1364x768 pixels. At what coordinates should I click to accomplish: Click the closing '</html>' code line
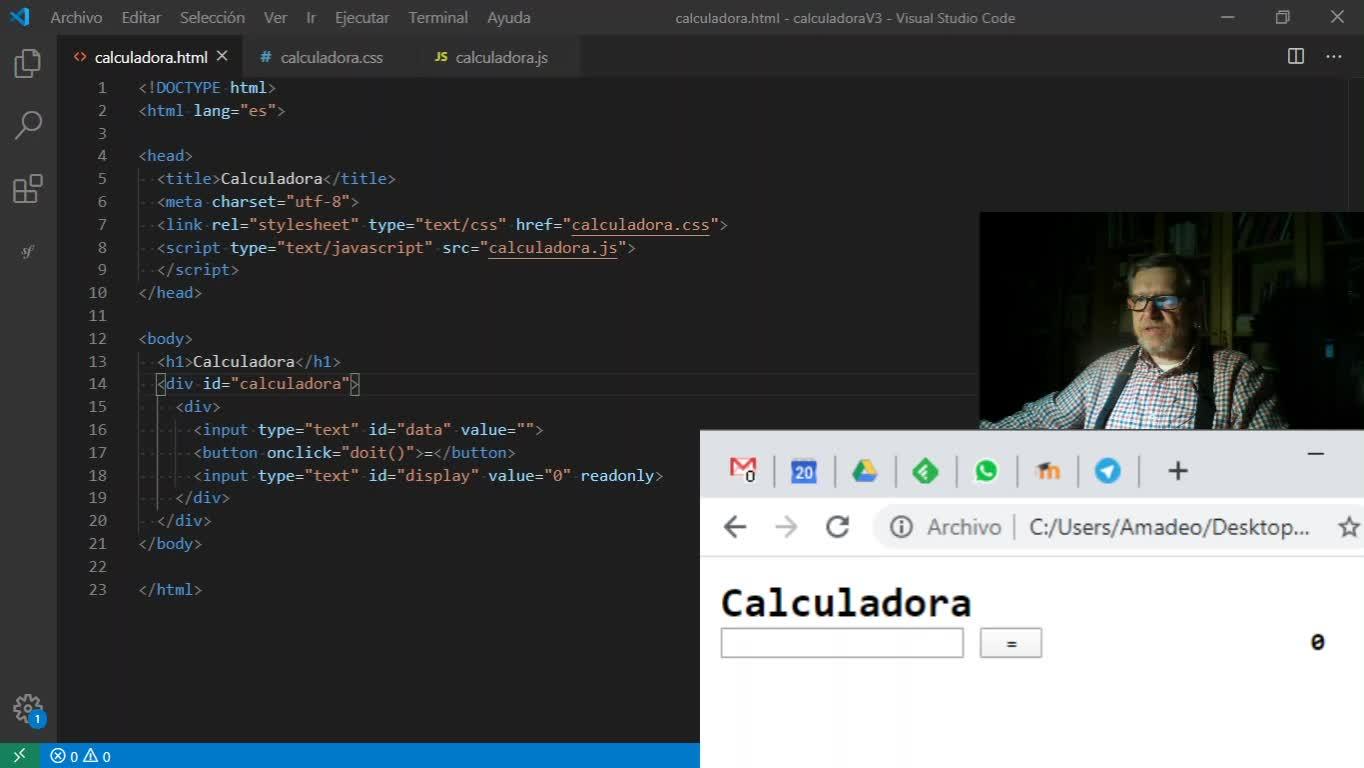pyautogui.click(x=170, y=590)
